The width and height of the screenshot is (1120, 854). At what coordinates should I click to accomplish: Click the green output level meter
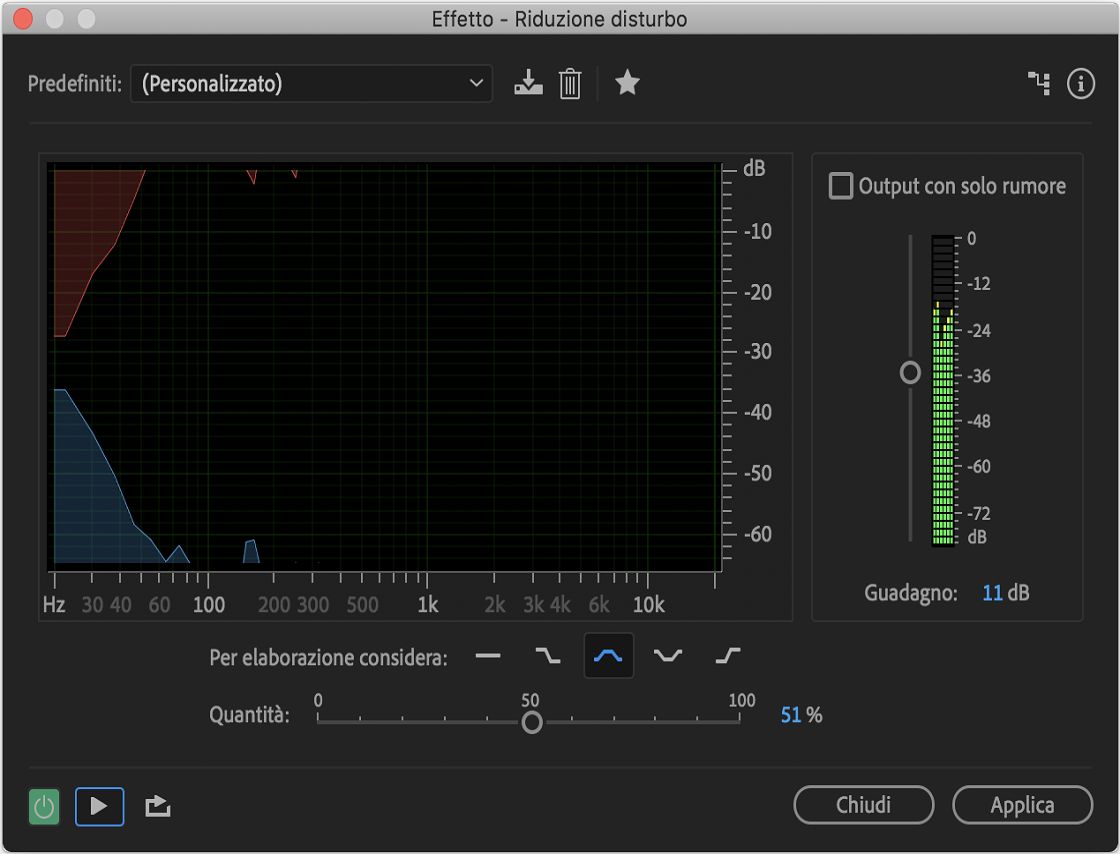point(943,391)
